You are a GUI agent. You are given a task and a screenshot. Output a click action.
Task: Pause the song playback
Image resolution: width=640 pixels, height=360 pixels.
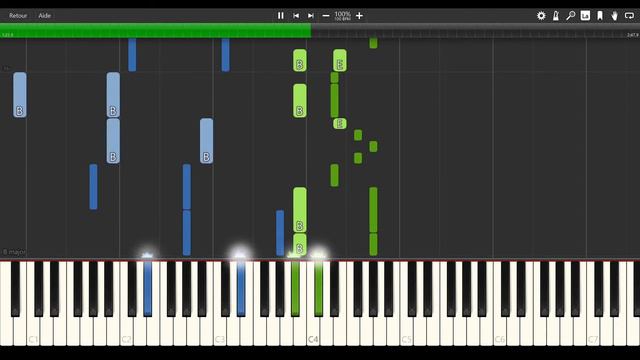point(280,16)
